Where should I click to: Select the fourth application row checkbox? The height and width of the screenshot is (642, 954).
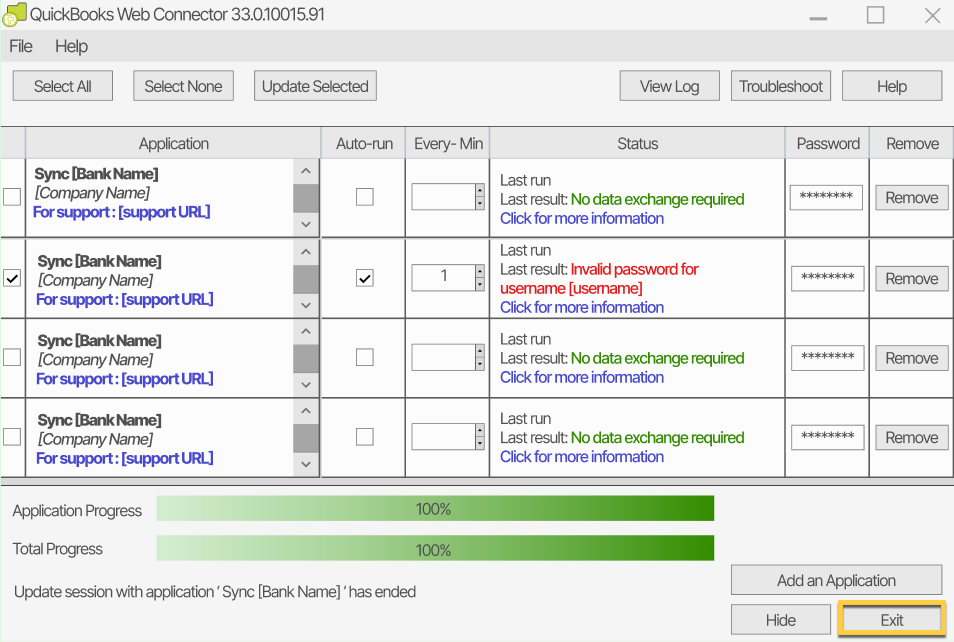tap(12, 437)
